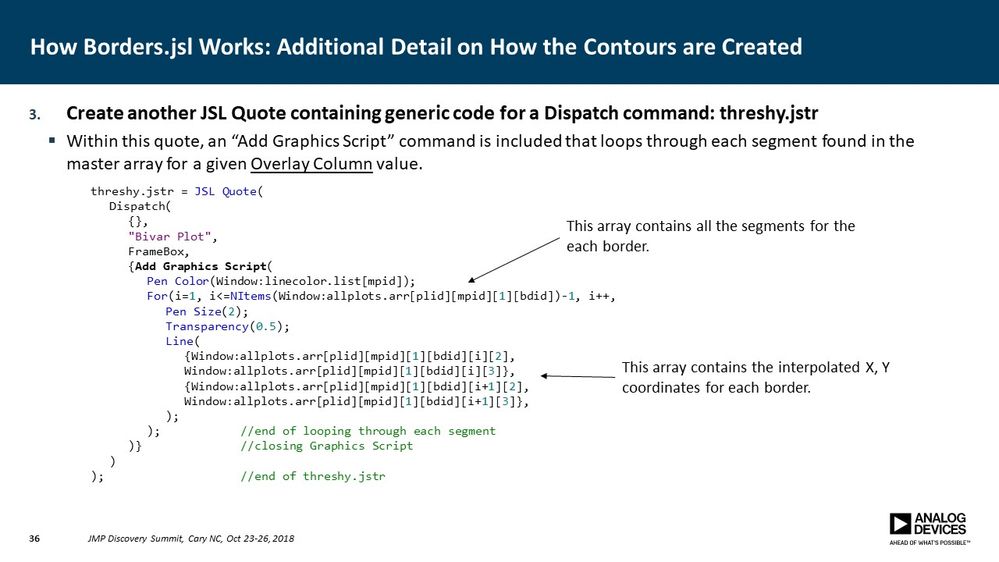Click the arrow pointing to Line coordinates

[578, 377]
